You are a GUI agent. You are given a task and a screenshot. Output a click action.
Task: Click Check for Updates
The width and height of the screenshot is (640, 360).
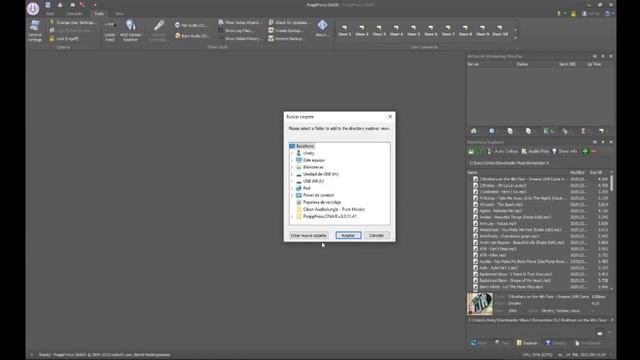point(289,22)
